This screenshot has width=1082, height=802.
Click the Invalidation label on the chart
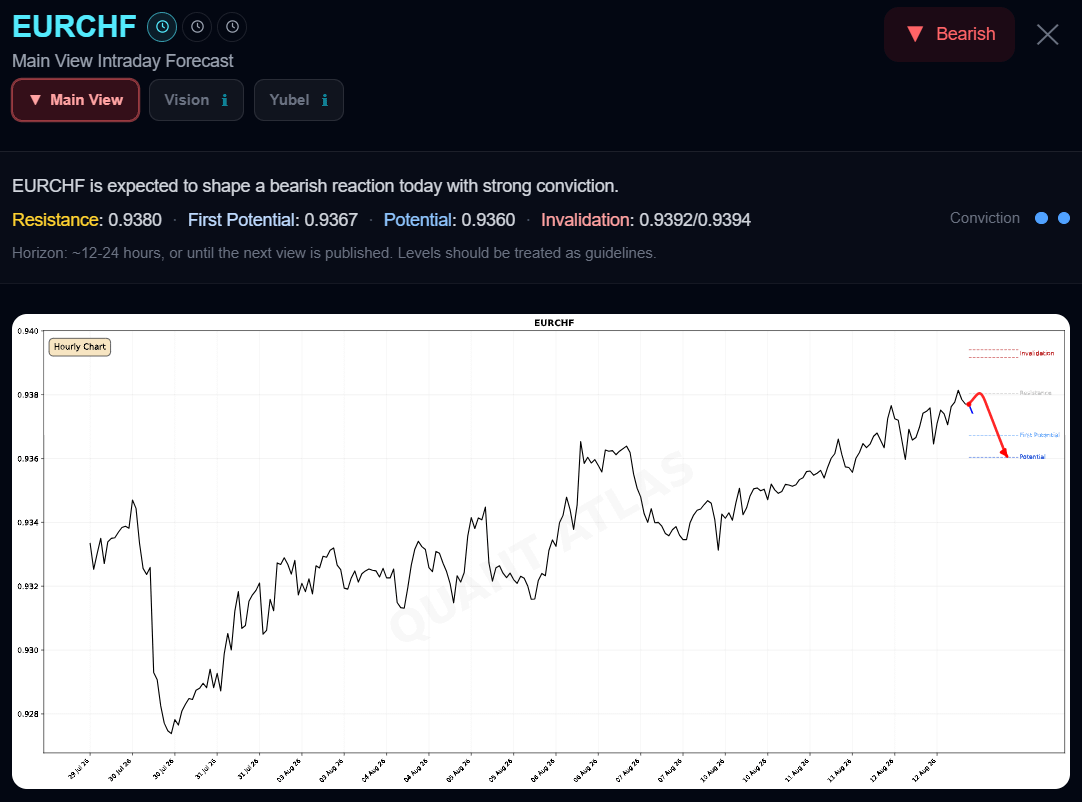(1036, 353)
